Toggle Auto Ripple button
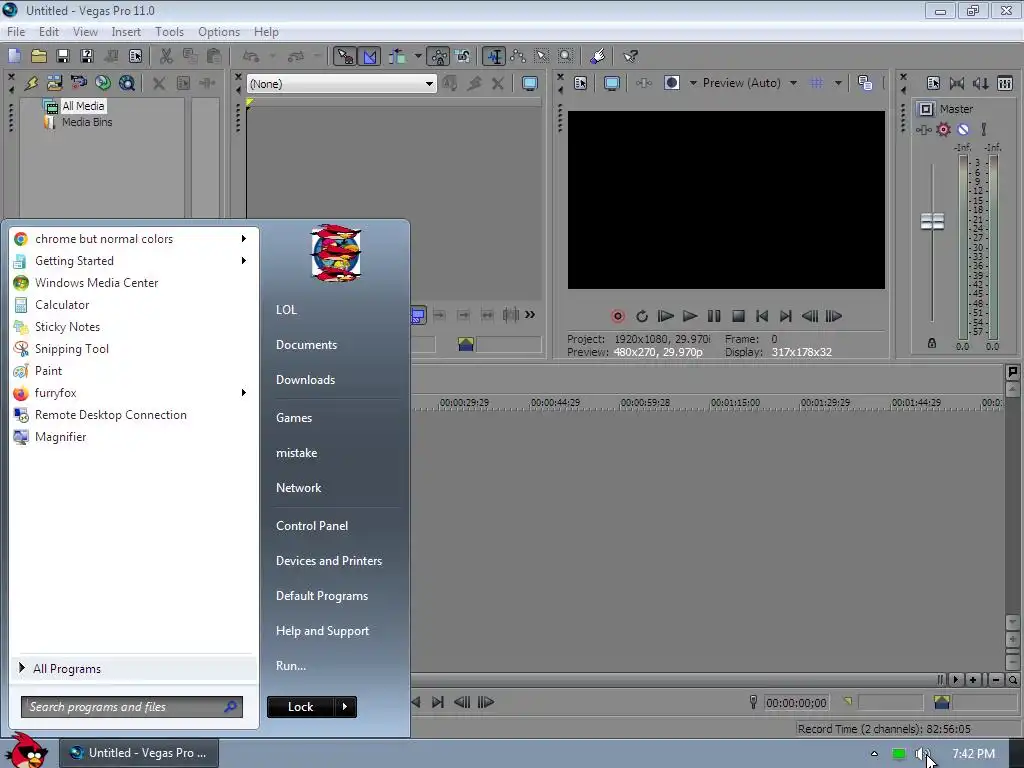Image resolution: width=1024 pixels, height=768 pixels. (397, 57)
